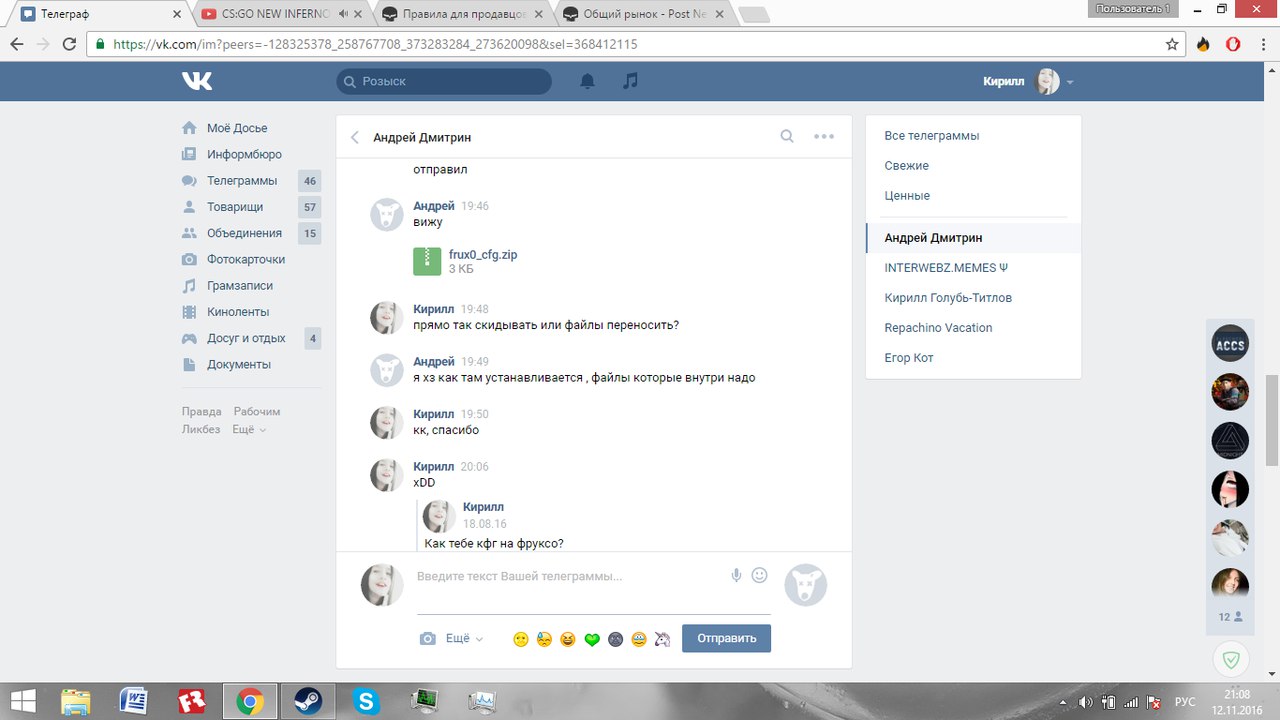The image size is (1280, 720).
Task: Click the search magnifier in chat header
Action: pos(787,137)
